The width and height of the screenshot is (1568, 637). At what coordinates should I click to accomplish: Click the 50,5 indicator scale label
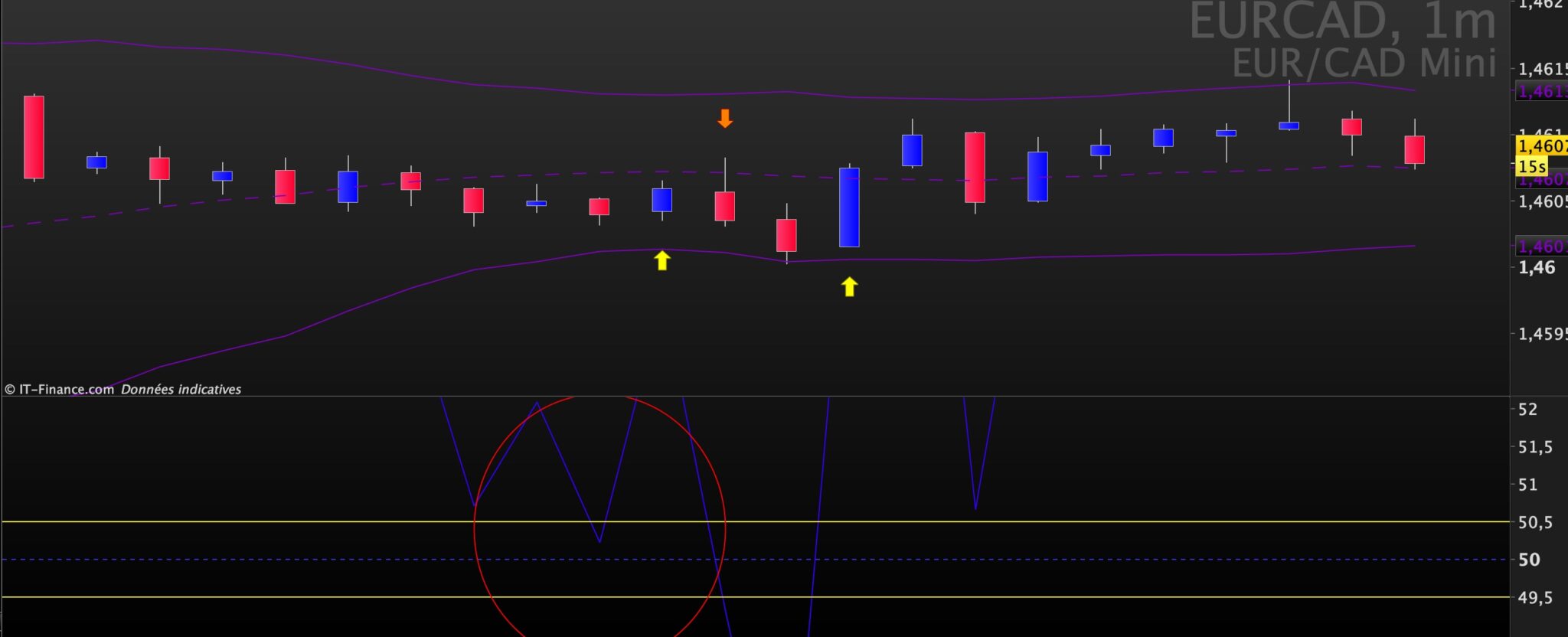point(1535,522)
